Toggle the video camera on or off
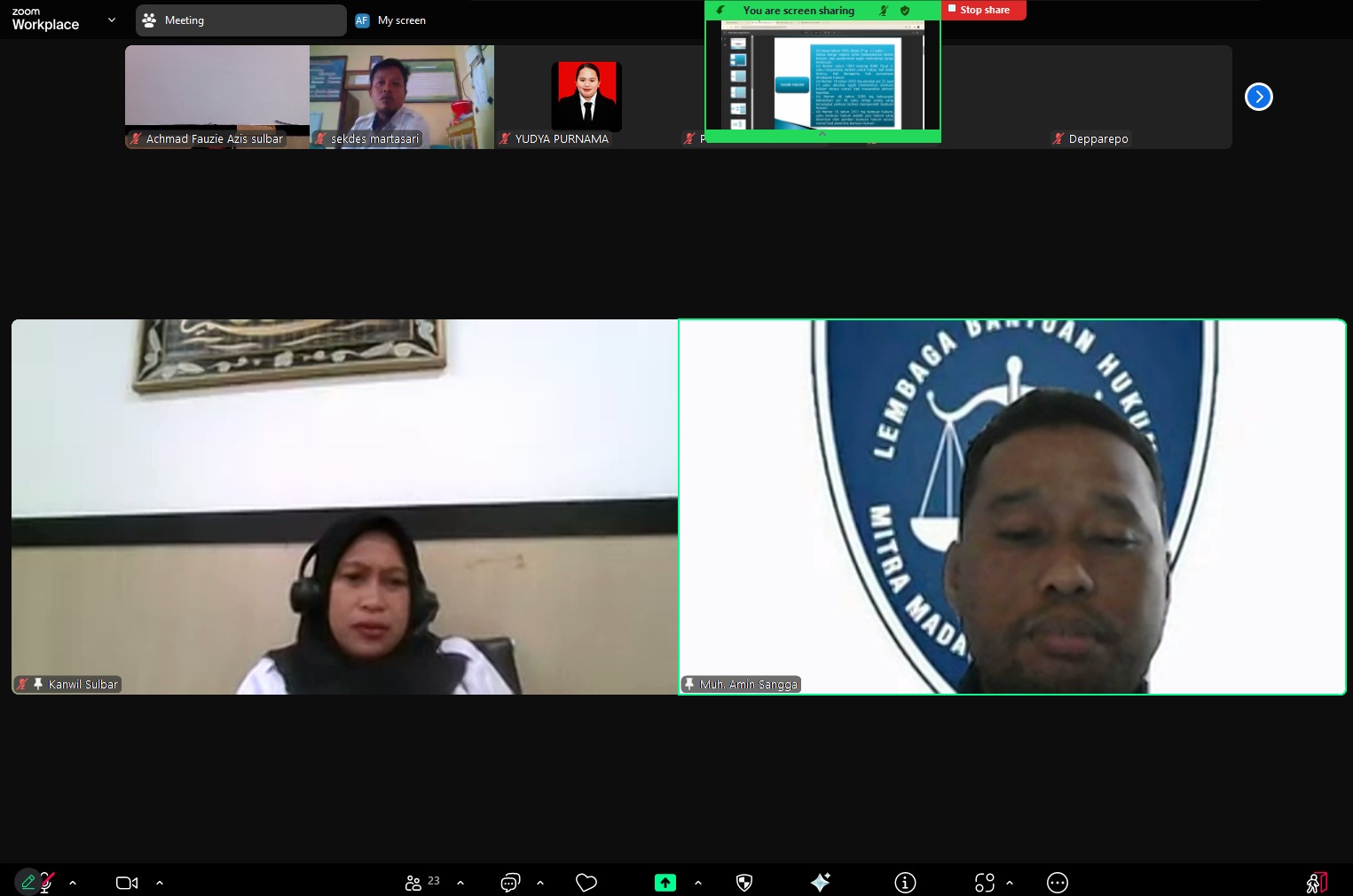The width and height of the screenshot is (1353, 896). tap(127, 883)
